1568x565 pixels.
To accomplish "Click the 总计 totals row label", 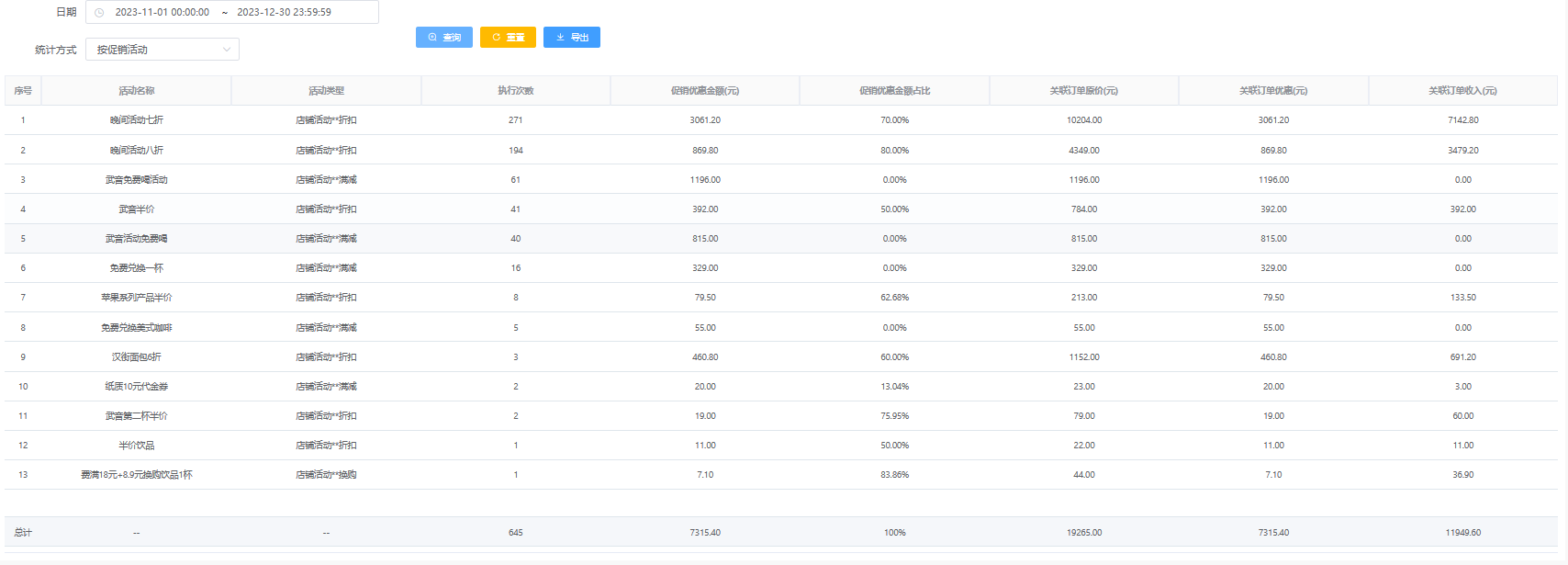I will click(x=23, y=533).
